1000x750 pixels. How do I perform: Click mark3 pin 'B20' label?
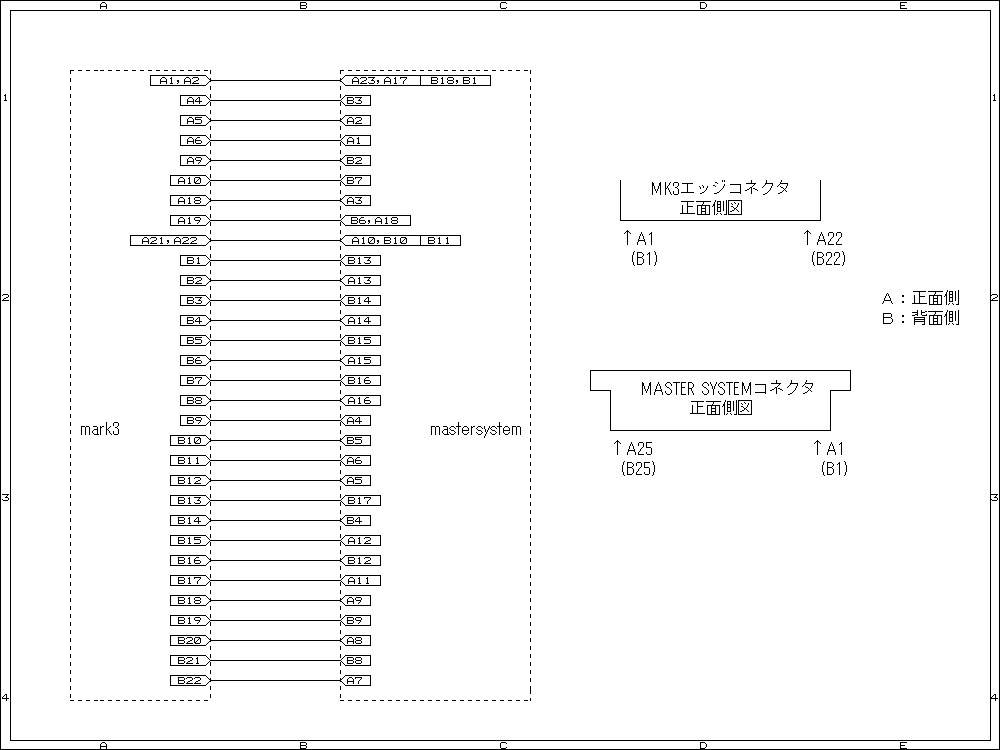[x=189, y=640]
